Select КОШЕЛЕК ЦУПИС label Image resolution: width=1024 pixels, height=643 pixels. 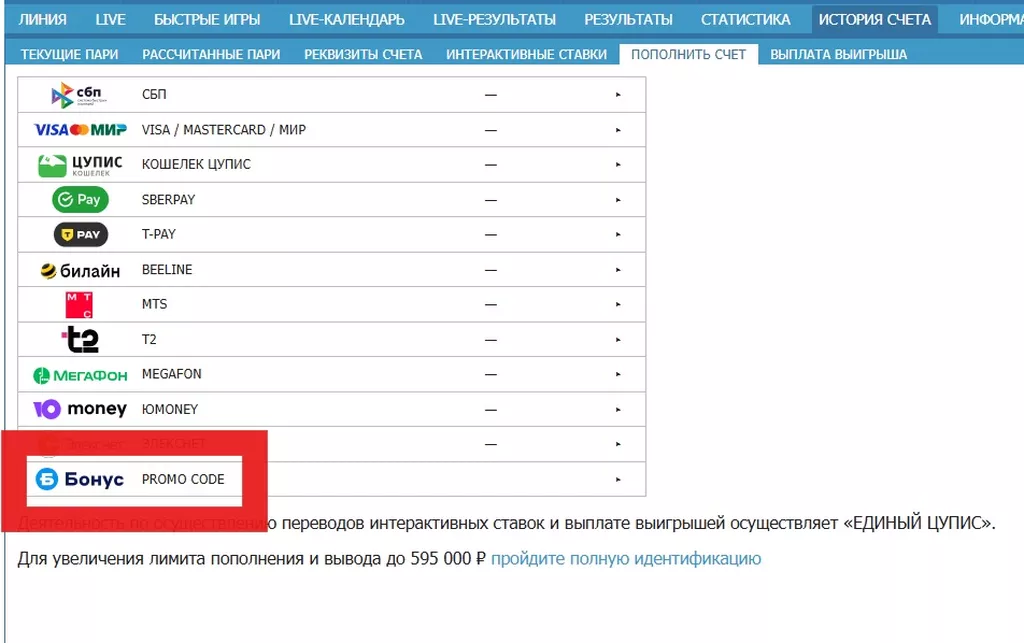pyautogui.click(x=196, y=165)
